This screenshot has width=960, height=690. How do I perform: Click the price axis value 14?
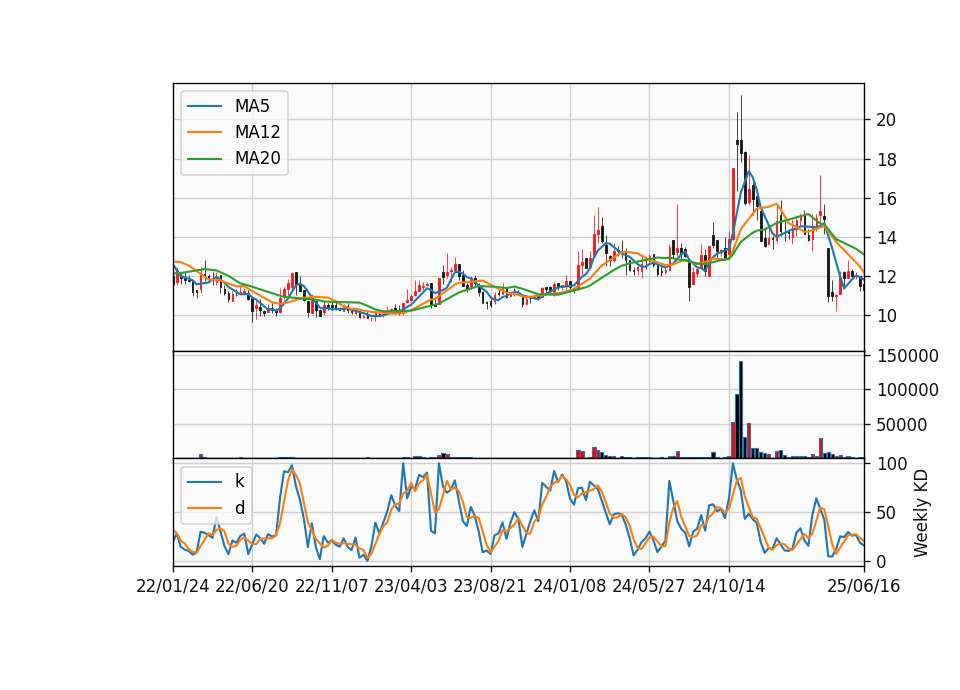point(886,238)
